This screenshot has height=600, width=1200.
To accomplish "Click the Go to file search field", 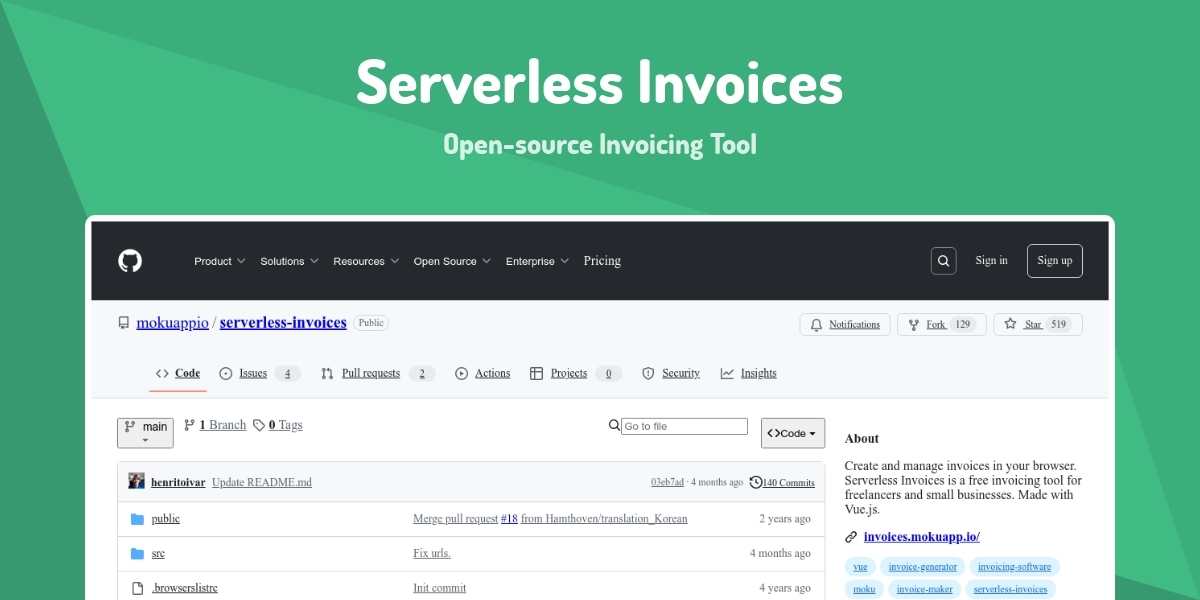I will tap(685, 425).
